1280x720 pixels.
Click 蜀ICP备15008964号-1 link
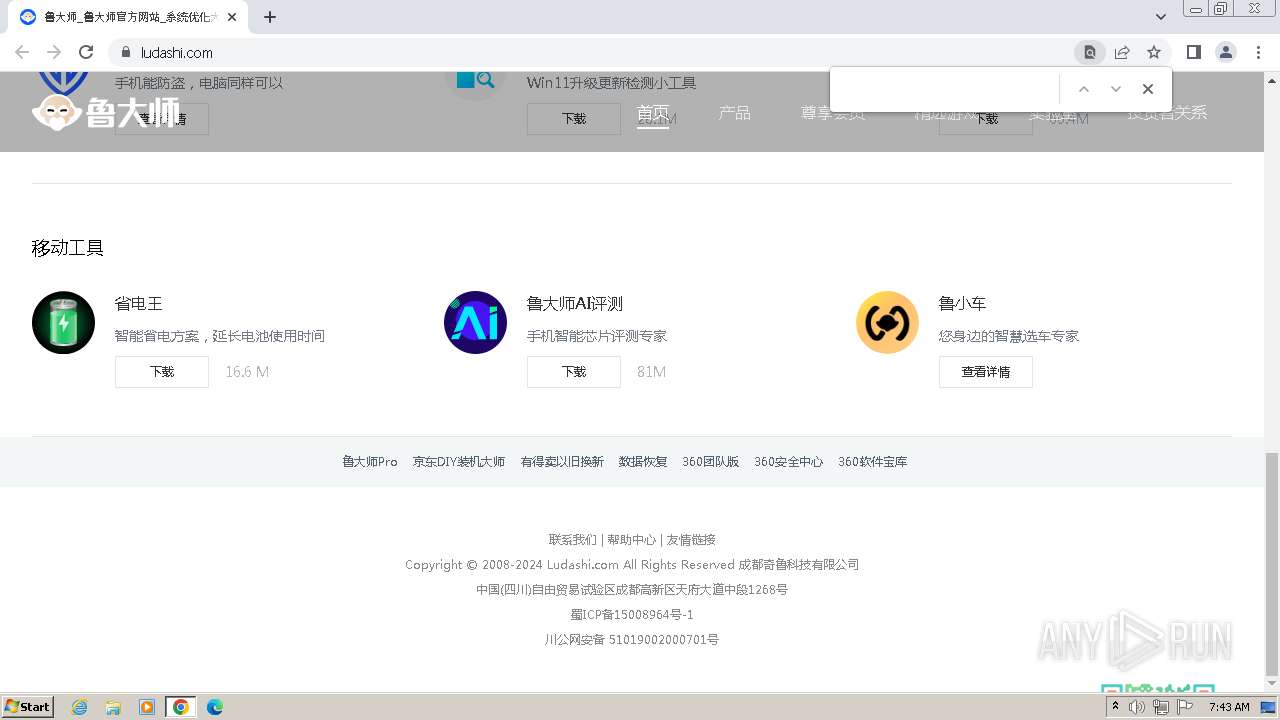(632, 615)
